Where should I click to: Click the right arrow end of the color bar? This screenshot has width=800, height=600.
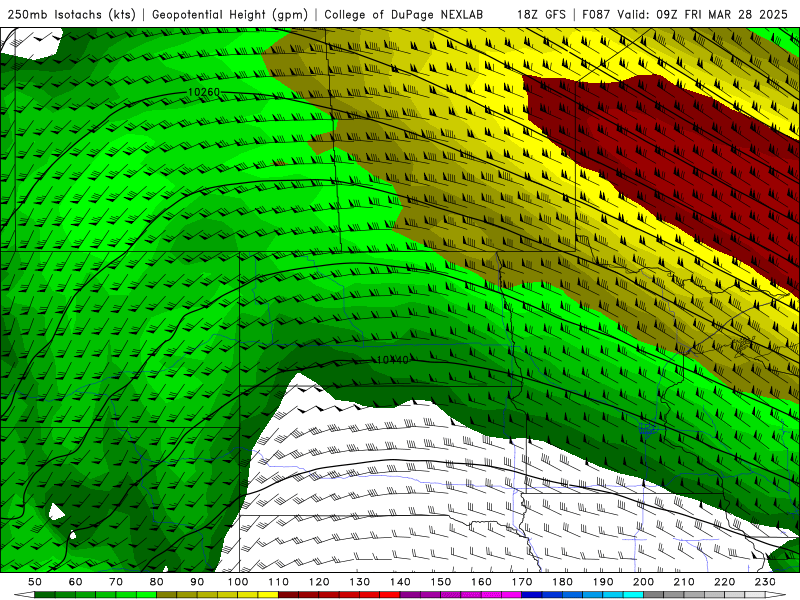(776, 595)
